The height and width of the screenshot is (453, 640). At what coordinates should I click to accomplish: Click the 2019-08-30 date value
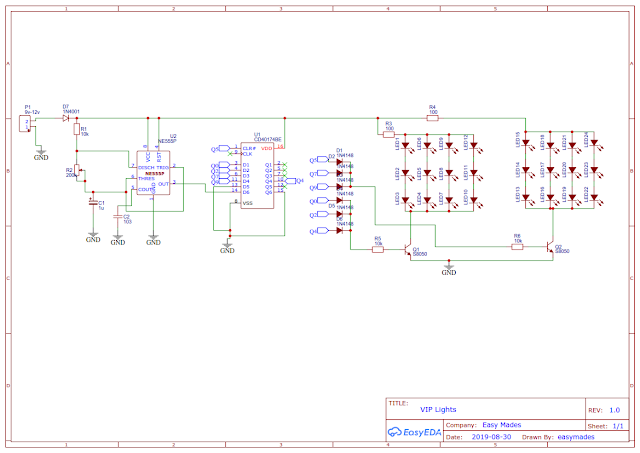click(x=491, y=437)
